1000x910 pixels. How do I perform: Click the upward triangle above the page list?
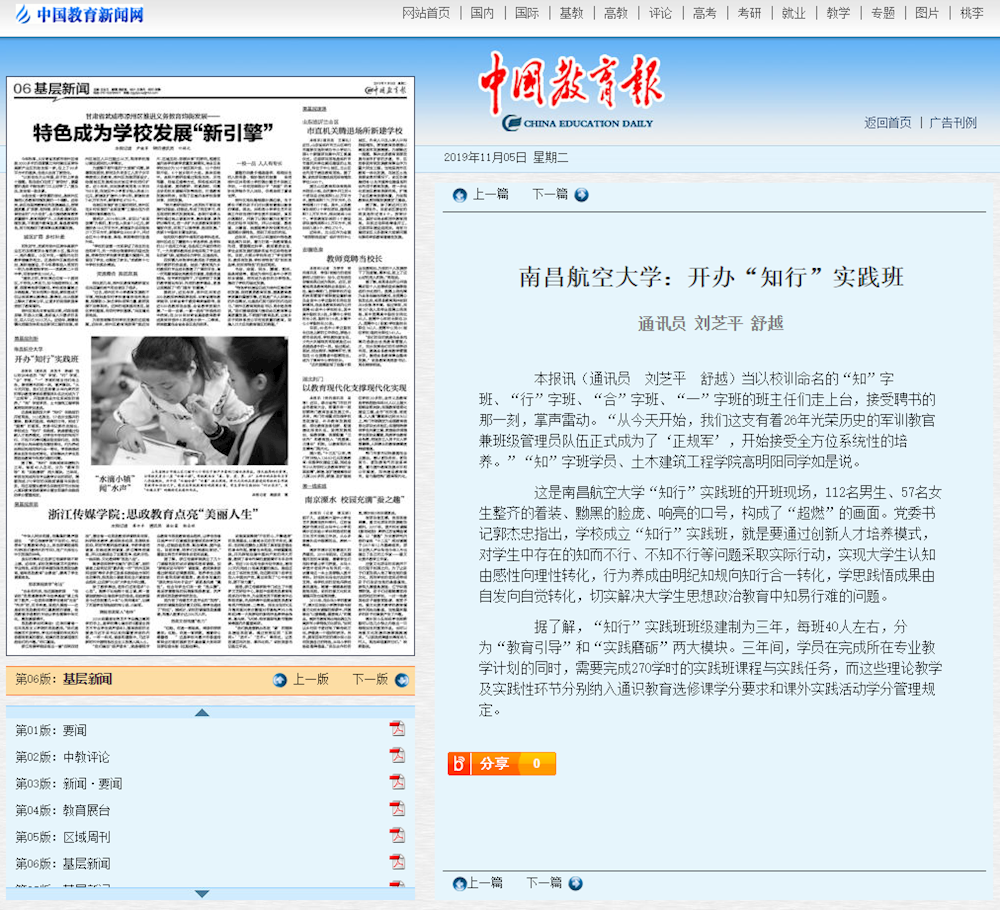(x=203, y=713)
